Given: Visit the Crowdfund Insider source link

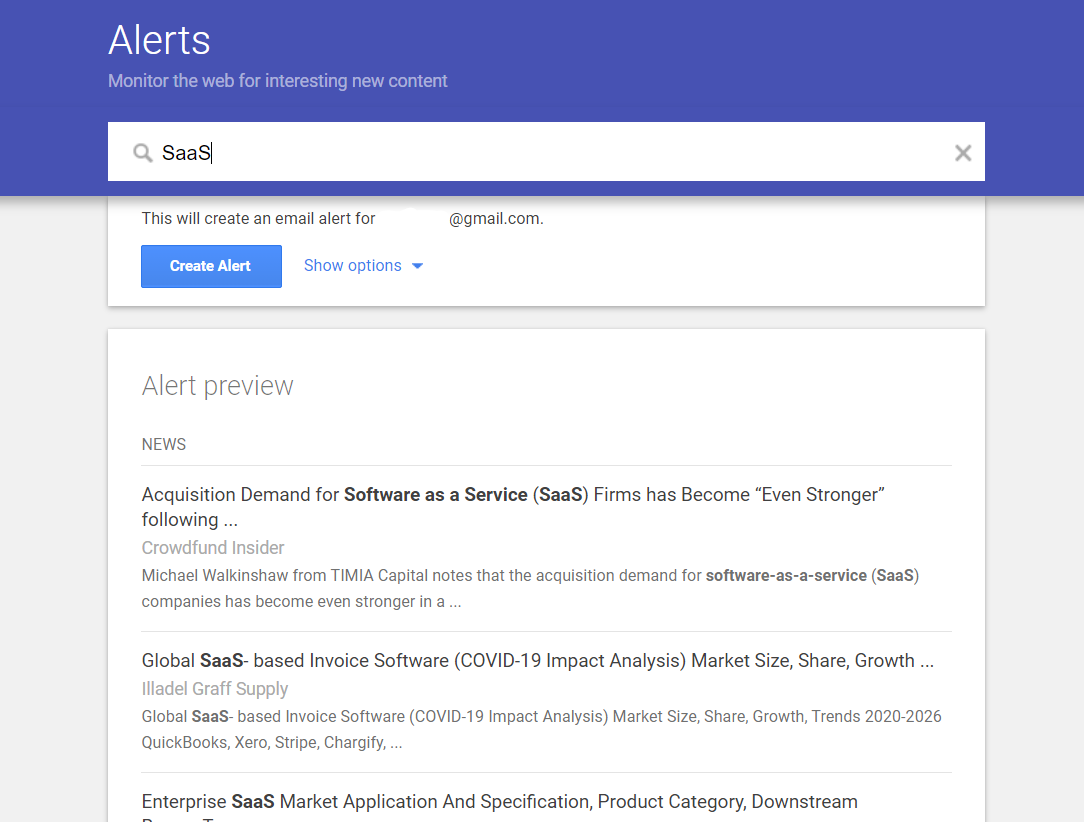Looking at the screenshot, I should (213, 548).
